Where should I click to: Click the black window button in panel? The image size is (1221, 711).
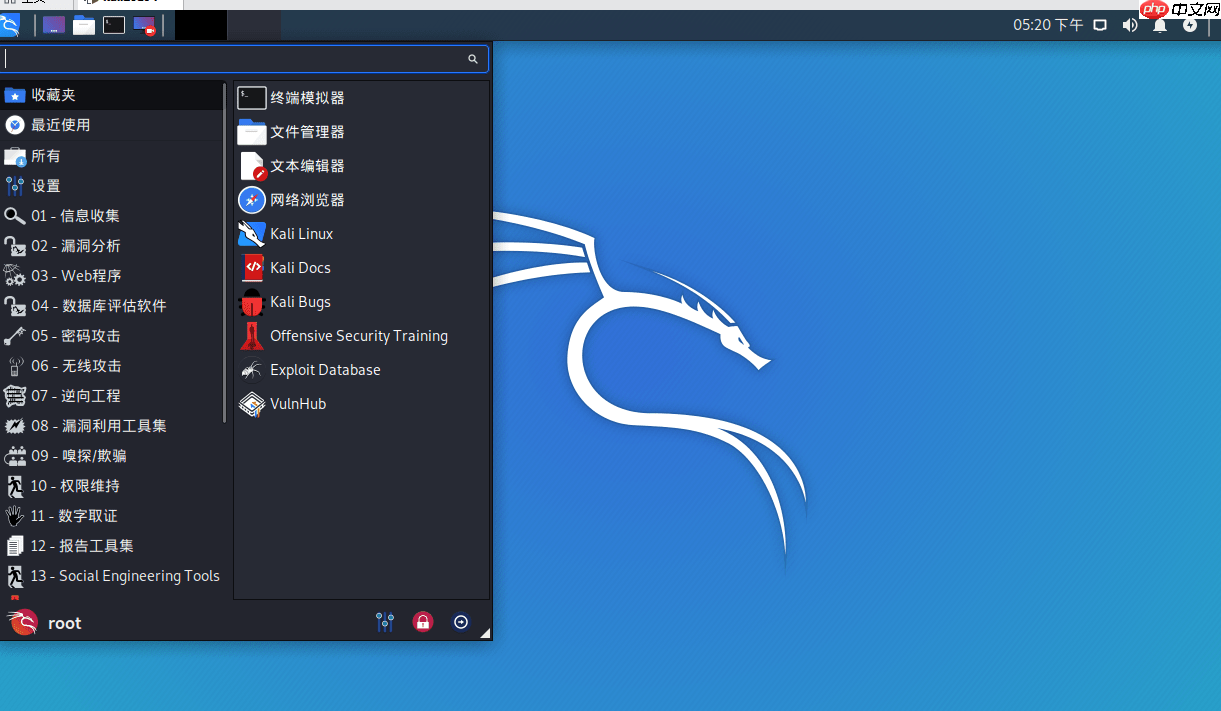201,25
